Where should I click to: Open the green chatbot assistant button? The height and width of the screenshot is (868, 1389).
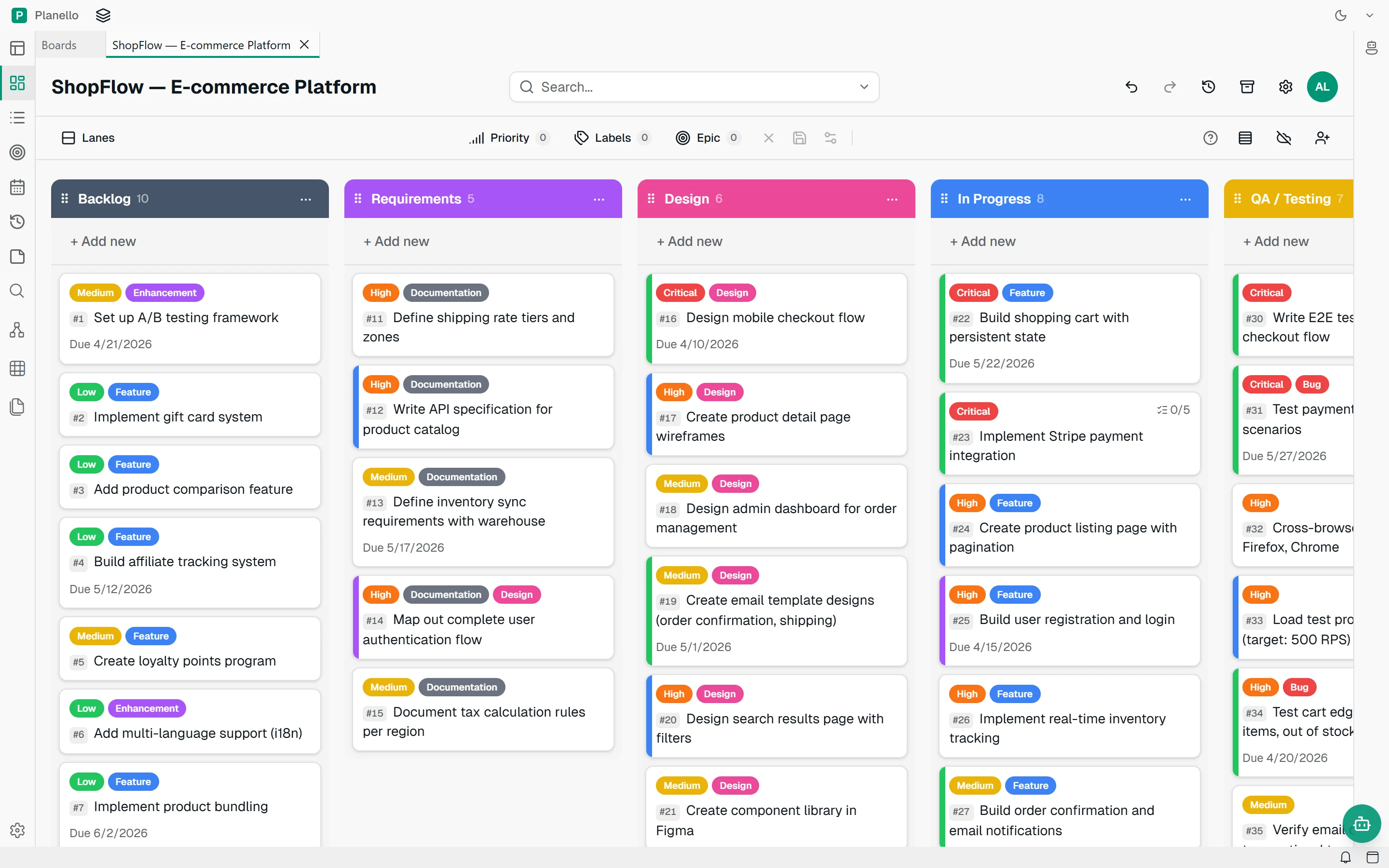click(1362, 824)
